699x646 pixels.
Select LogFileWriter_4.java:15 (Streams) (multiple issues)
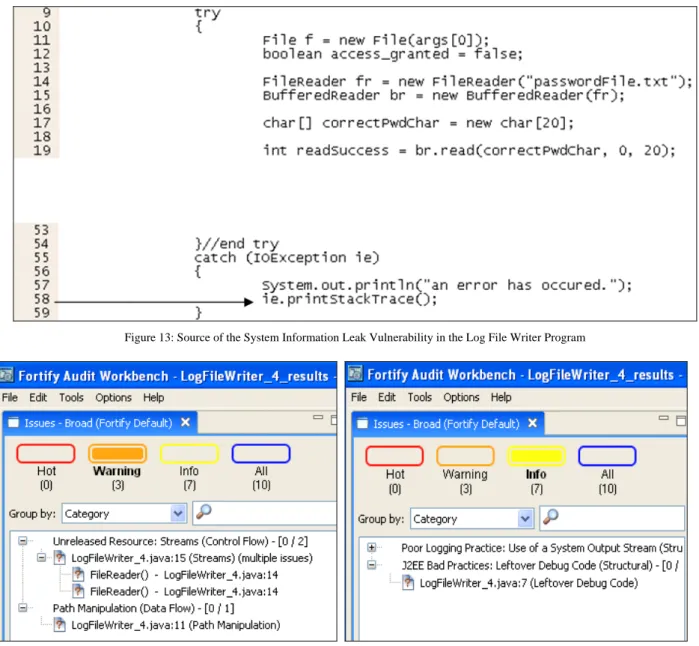point(192,558)
